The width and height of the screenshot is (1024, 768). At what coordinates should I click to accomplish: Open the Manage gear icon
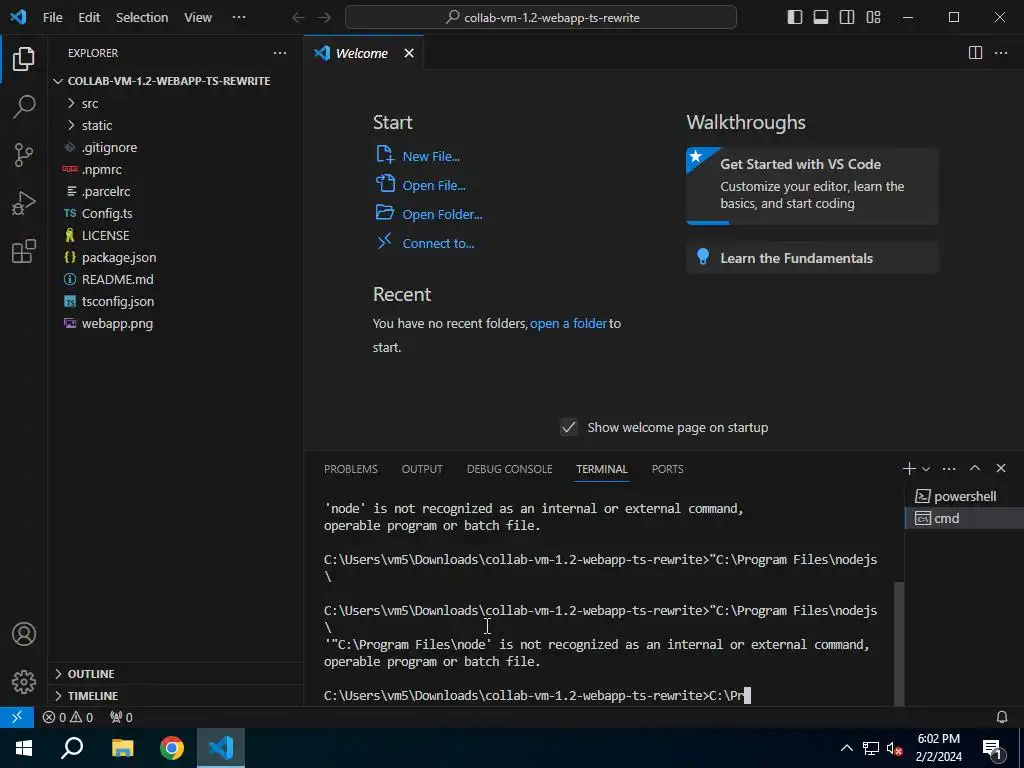(24, 682)
